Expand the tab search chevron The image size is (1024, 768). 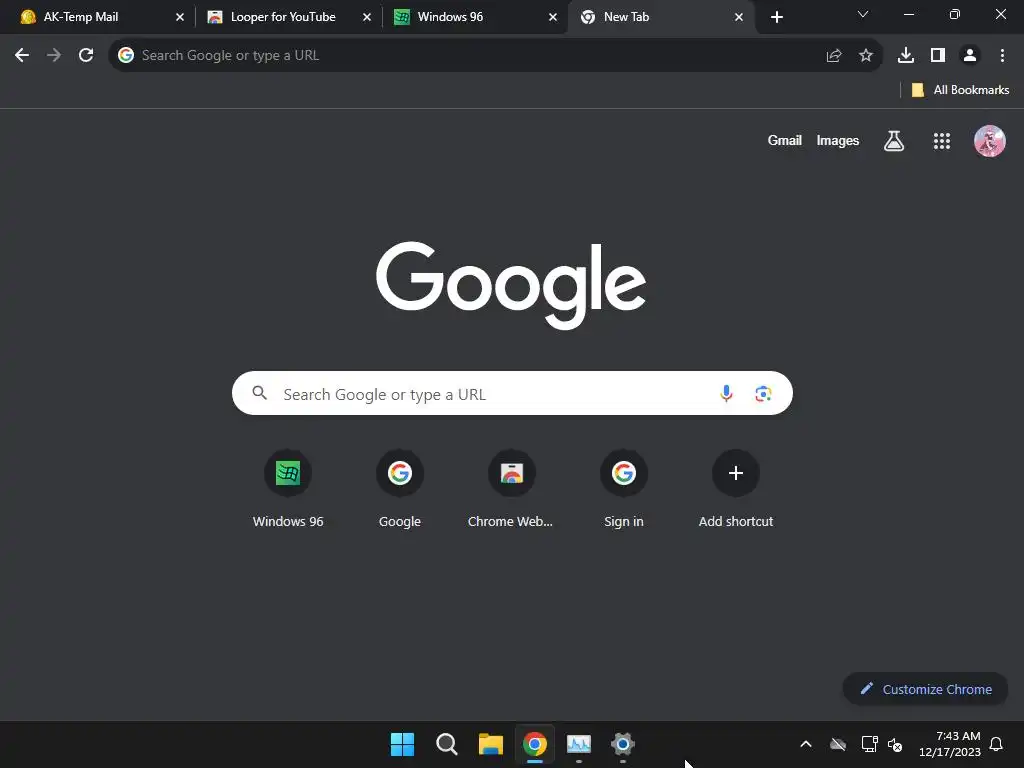[x=863, y=14]
